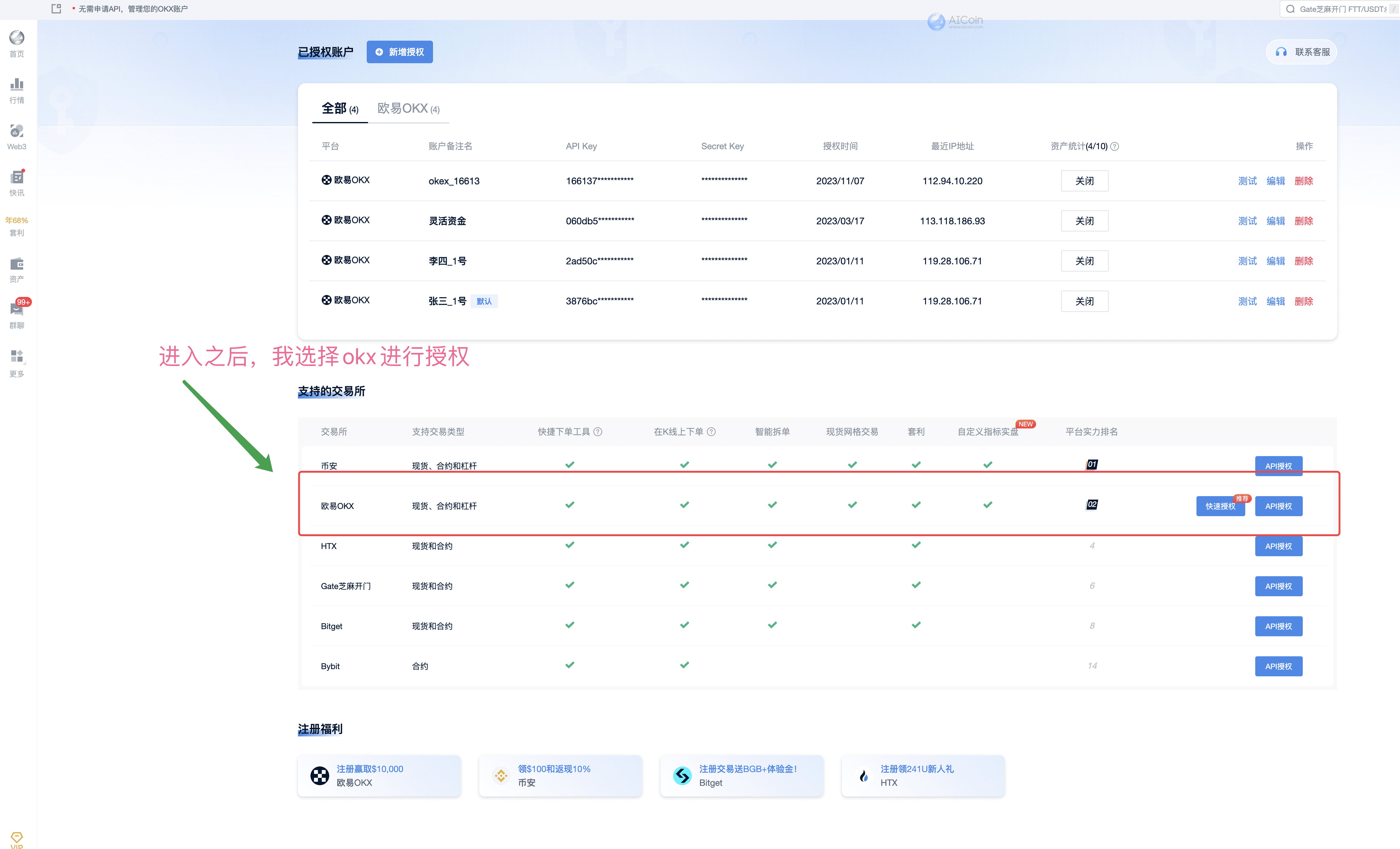Click the 默认 tag beside 张三_1号

(x=484, y=301)
